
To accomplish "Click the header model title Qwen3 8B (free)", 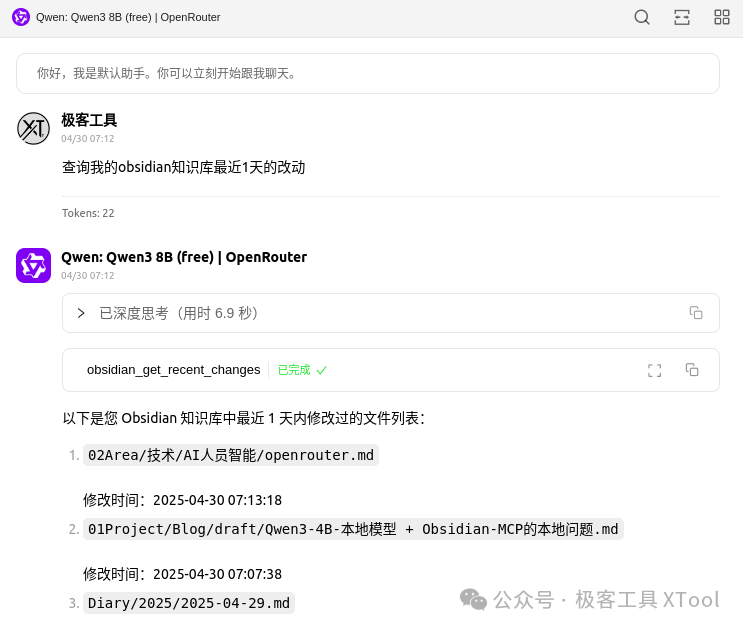I will point(128,17).
